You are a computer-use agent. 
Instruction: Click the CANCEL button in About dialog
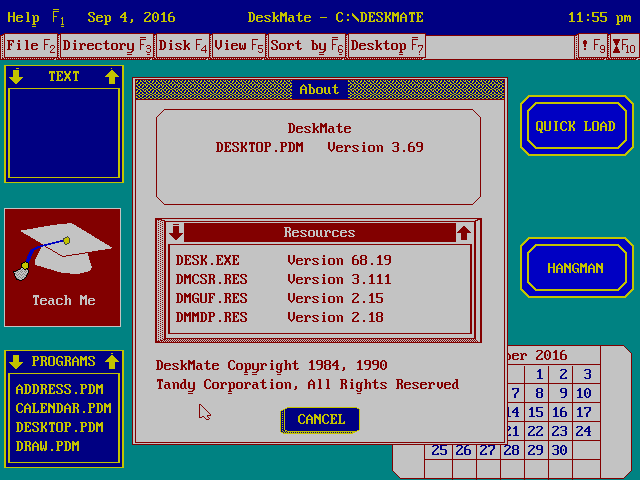point(321,420)
